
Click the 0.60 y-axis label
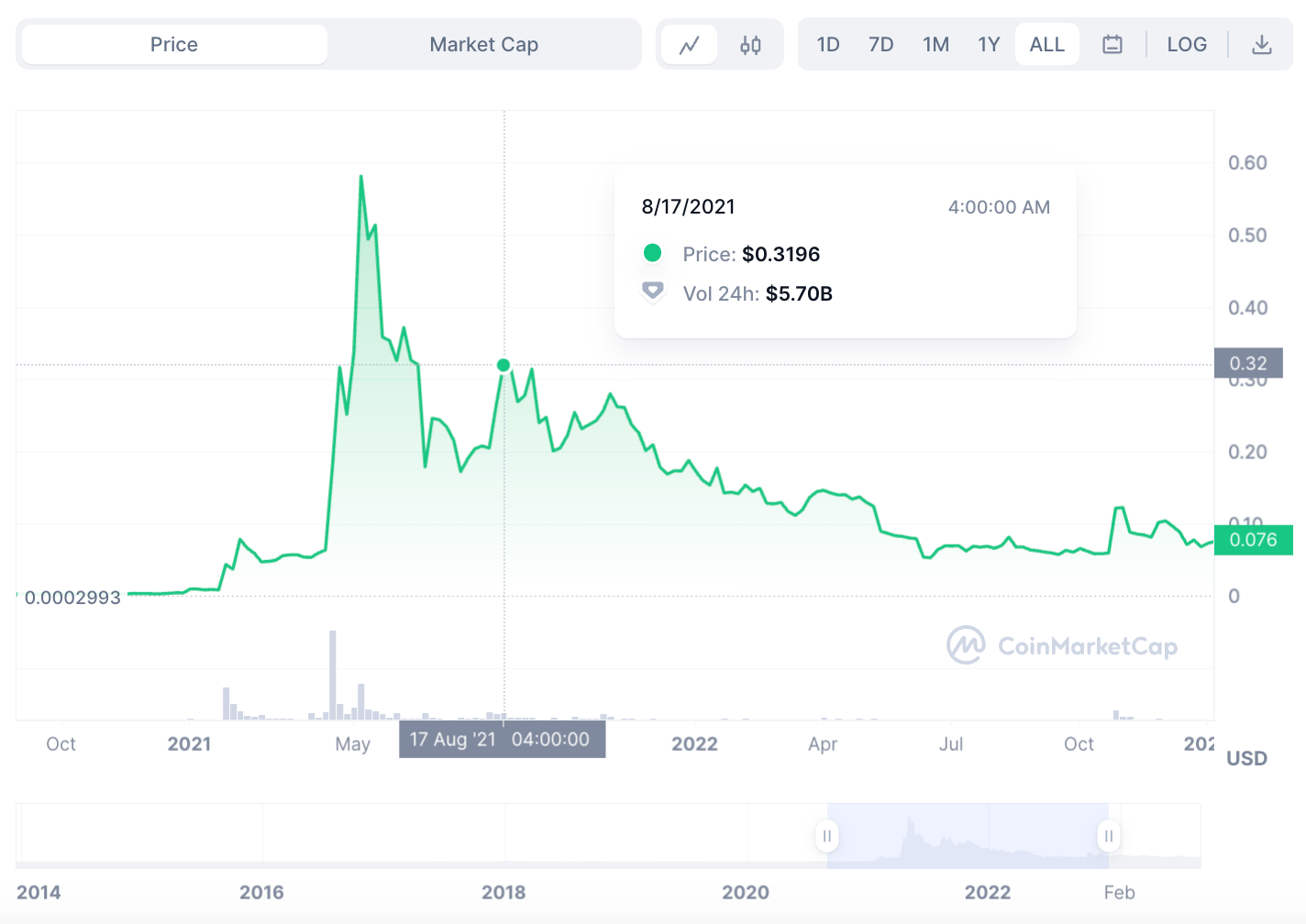click(1247, 163)
